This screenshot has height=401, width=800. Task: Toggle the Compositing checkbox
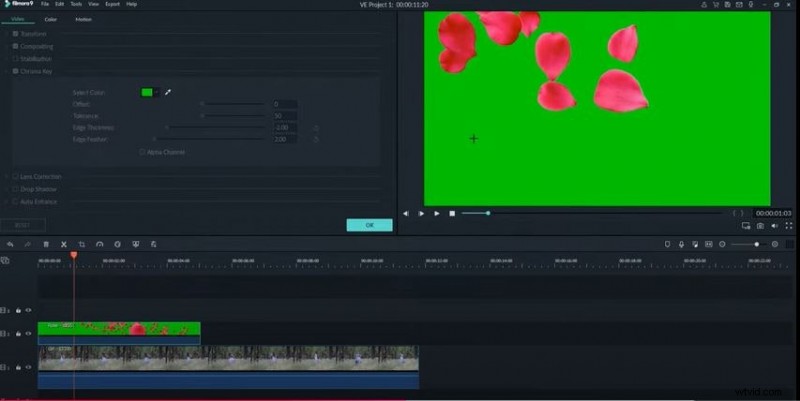[15, 46]
